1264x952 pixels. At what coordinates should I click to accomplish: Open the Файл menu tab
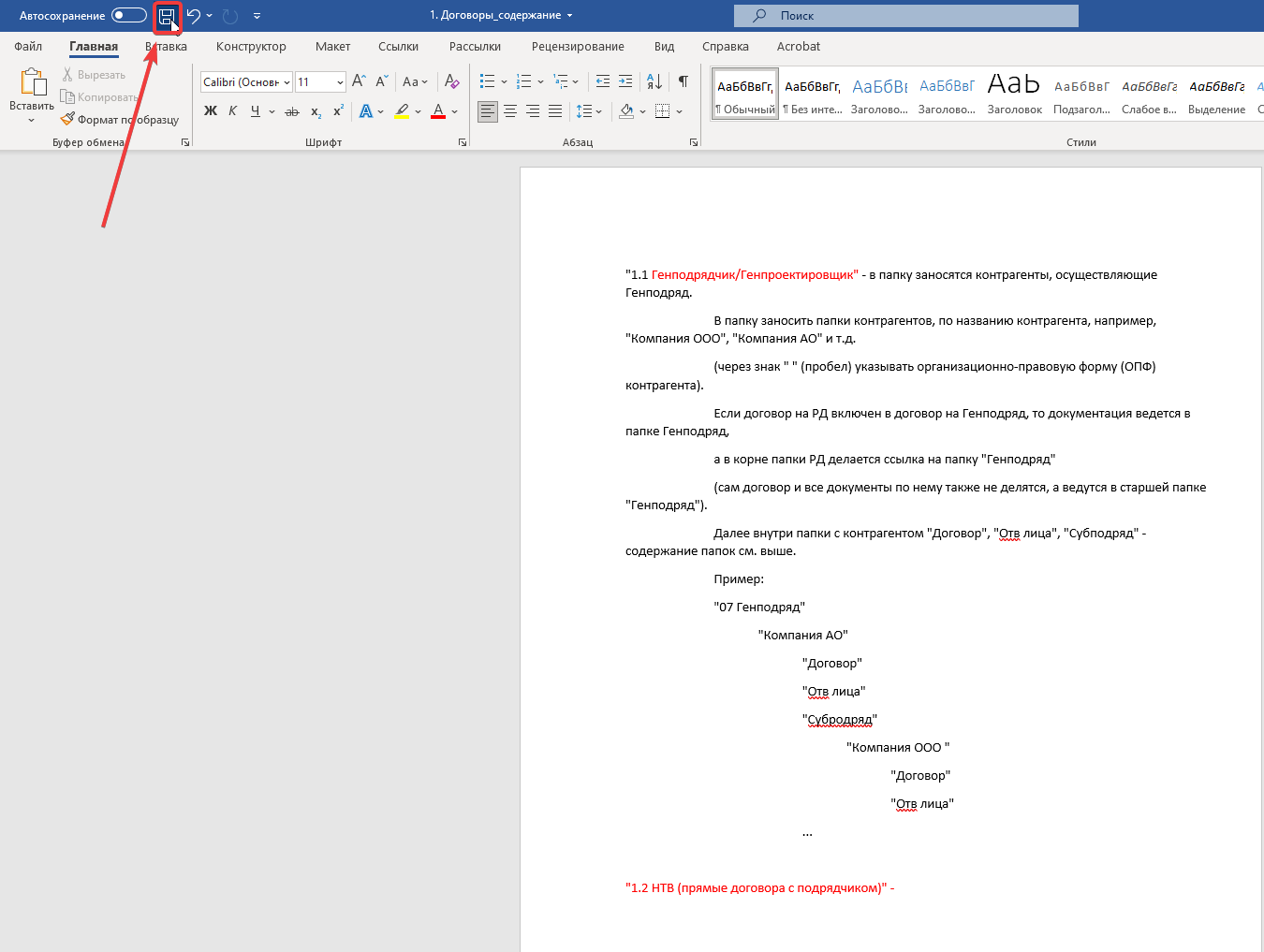pos(28,46)
